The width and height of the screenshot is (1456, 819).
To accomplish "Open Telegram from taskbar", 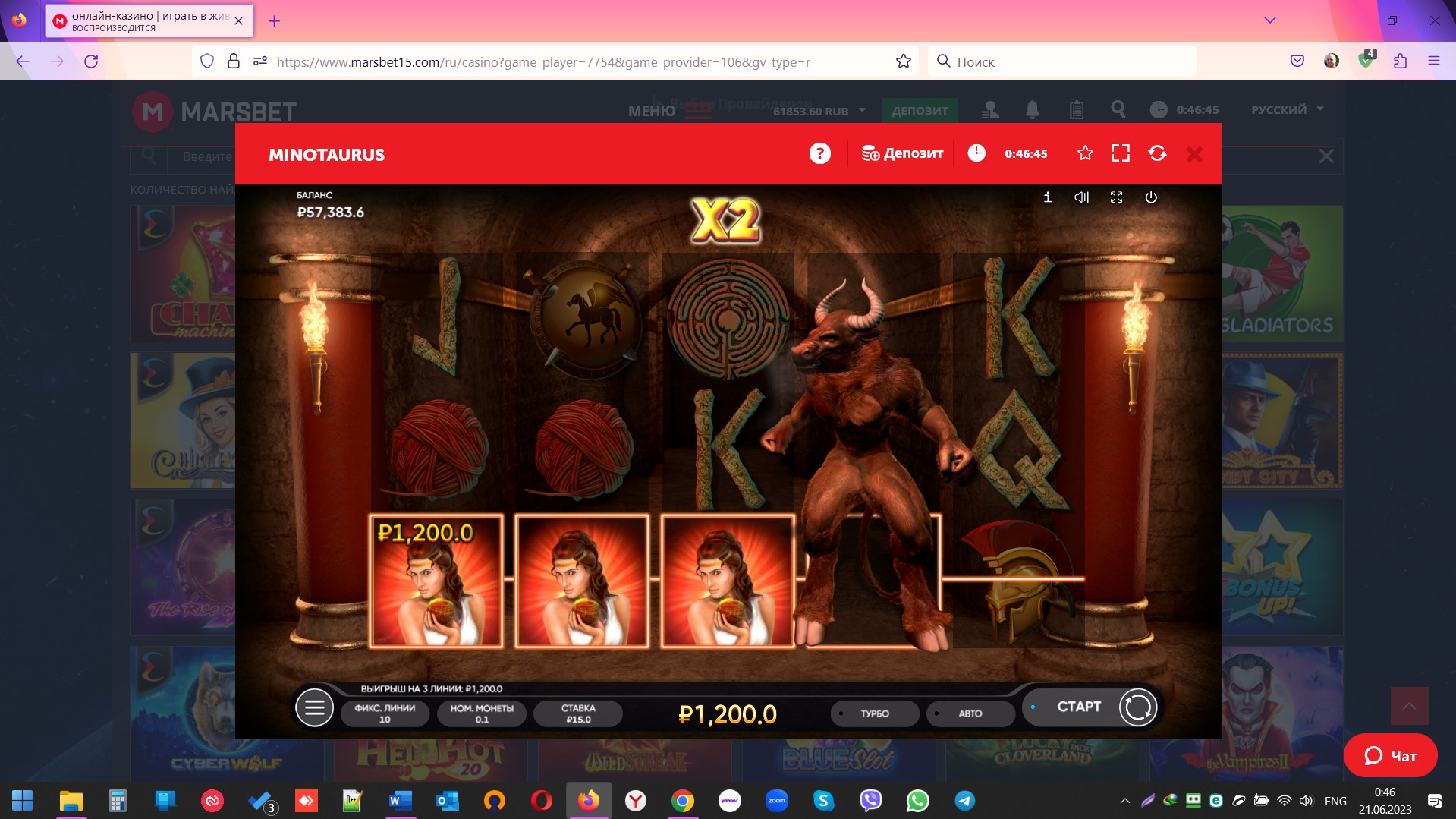I will click(965, 801).
